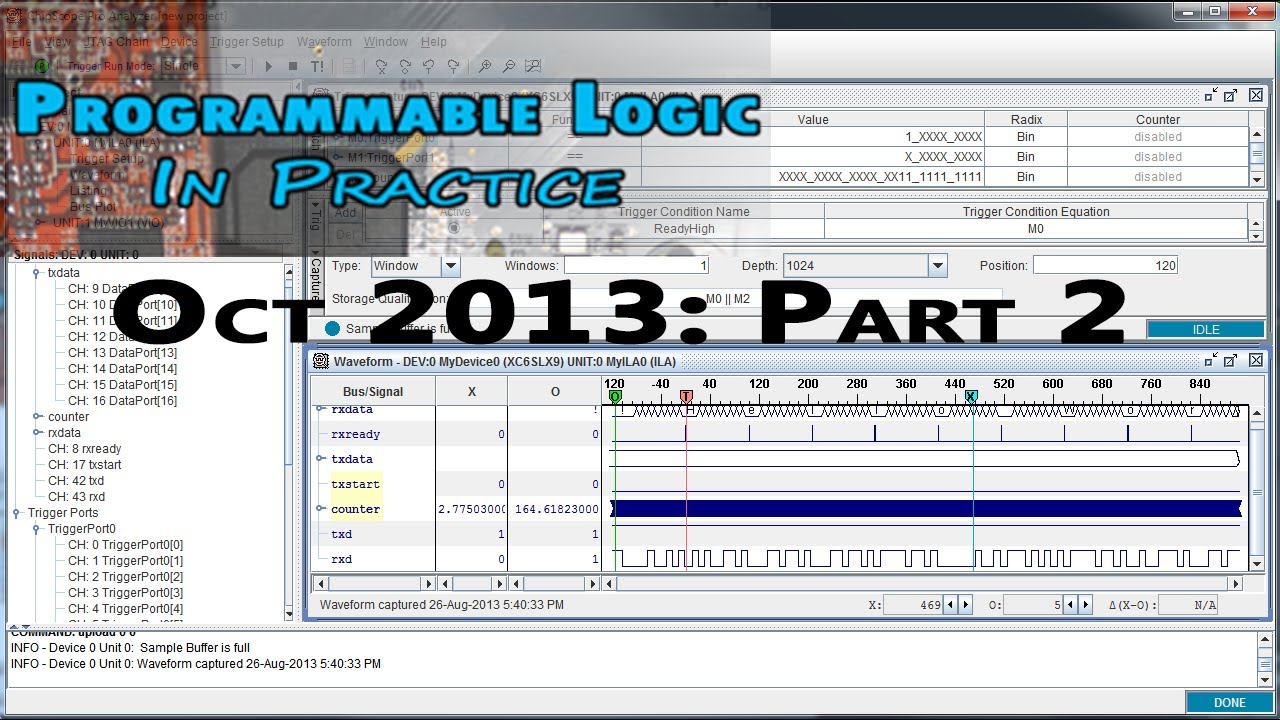Click the DONE status button

(1229, 703)
